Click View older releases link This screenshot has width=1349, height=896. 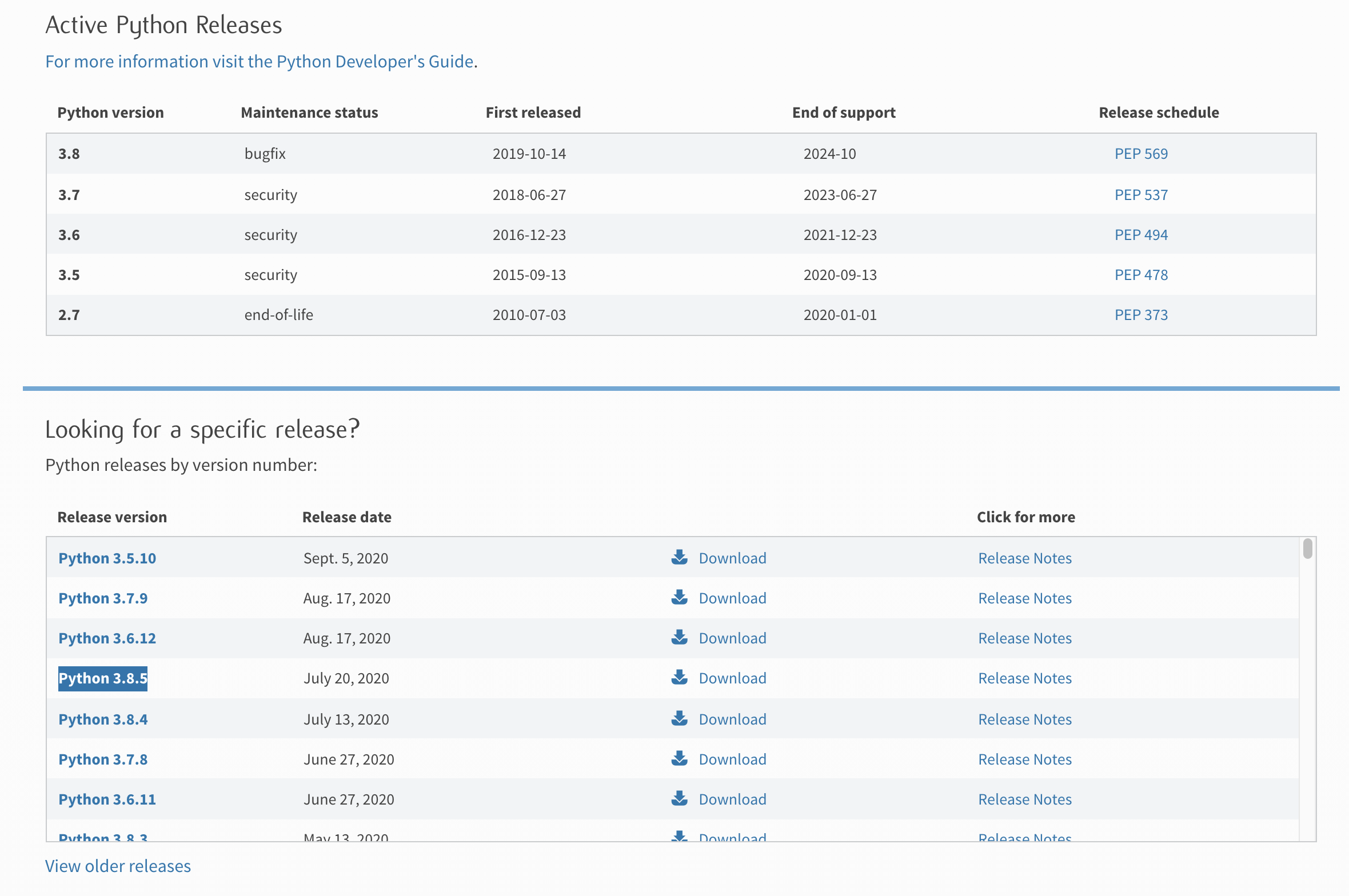pyautogui.click(x=118, y=866)
